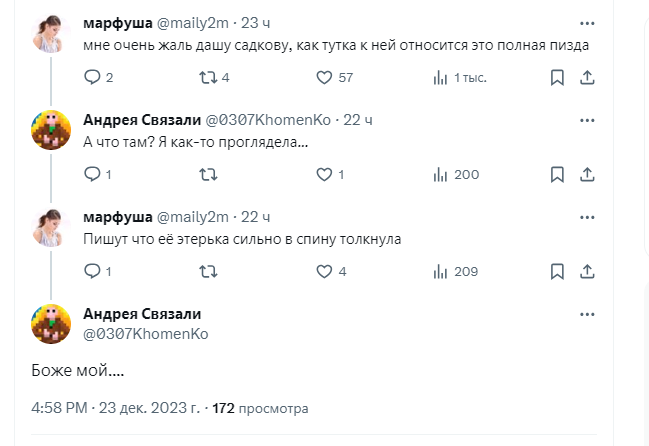Image resolution: width=649 pixels, height=446 pixels.
Task: Retweet the first марфуша tweet
Action: [x=206, y=77]
